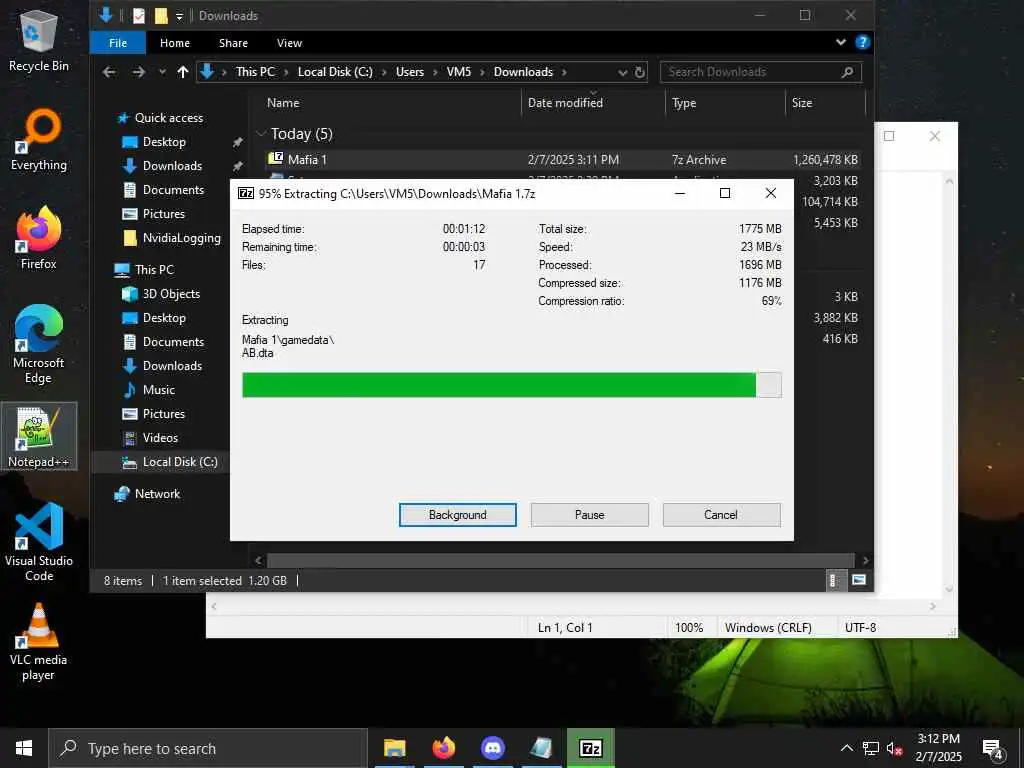Expand the Users breadcrumb arrow

tap(436, 72)
